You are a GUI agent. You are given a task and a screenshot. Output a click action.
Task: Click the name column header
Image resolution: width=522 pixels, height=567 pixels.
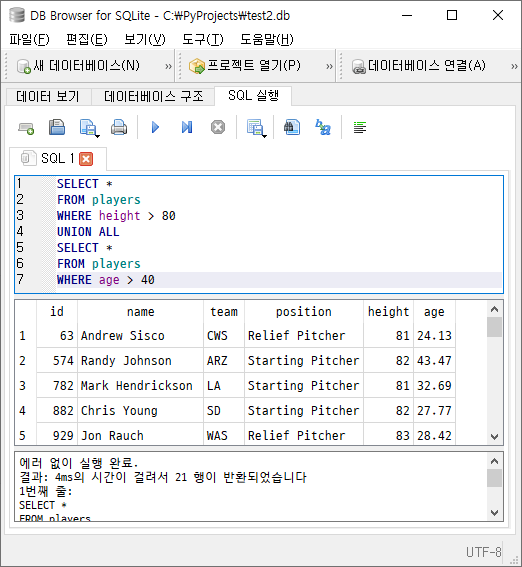(x=140, y=311)
